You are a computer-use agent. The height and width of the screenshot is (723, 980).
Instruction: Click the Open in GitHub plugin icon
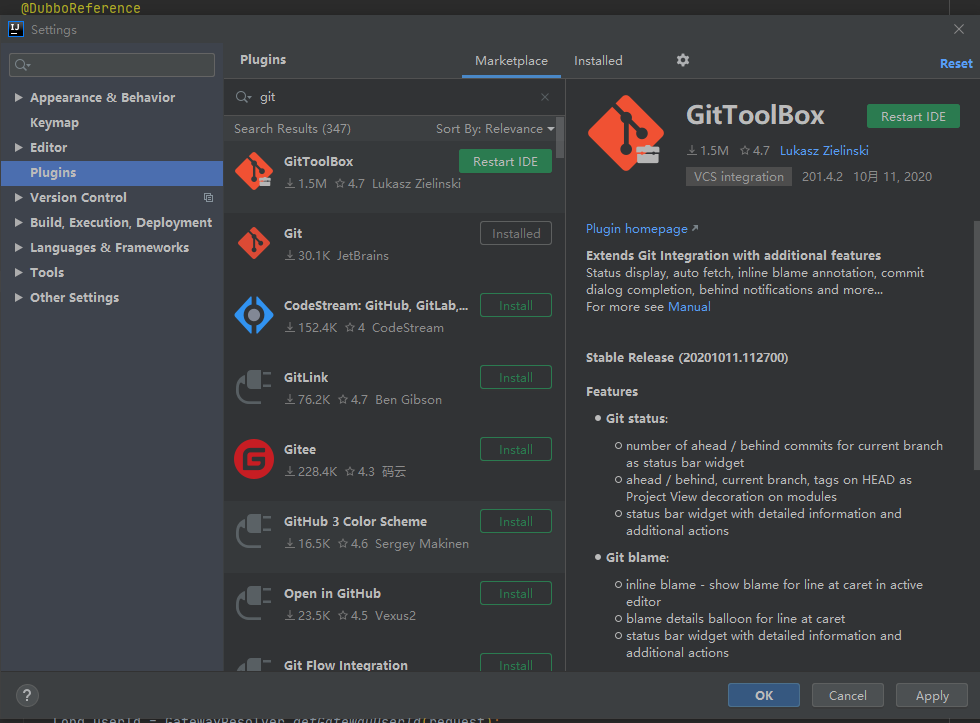click(254, 602)
